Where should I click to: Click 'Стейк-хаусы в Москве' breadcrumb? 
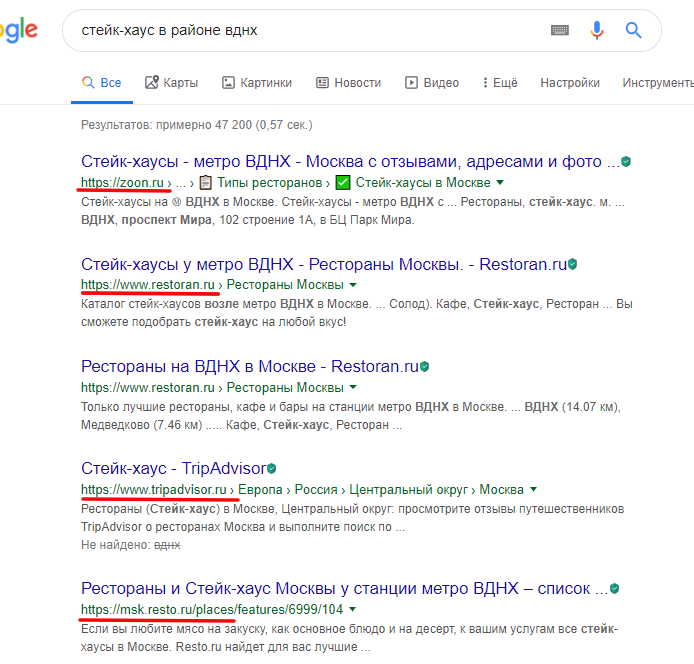423,182
